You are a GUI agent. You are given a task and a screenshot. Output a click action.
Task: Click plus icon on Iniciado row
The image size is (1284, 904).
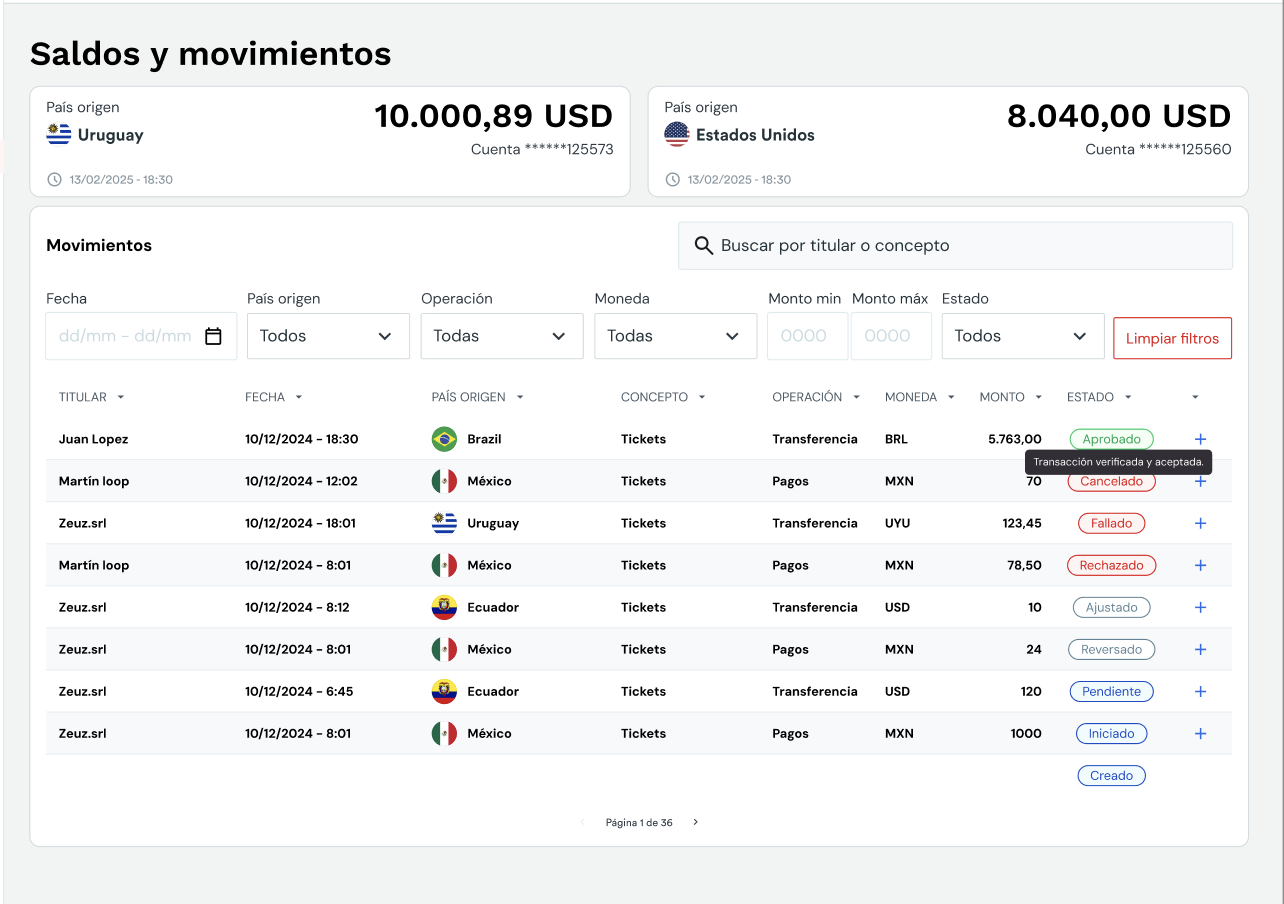(x=1201, y=733)
